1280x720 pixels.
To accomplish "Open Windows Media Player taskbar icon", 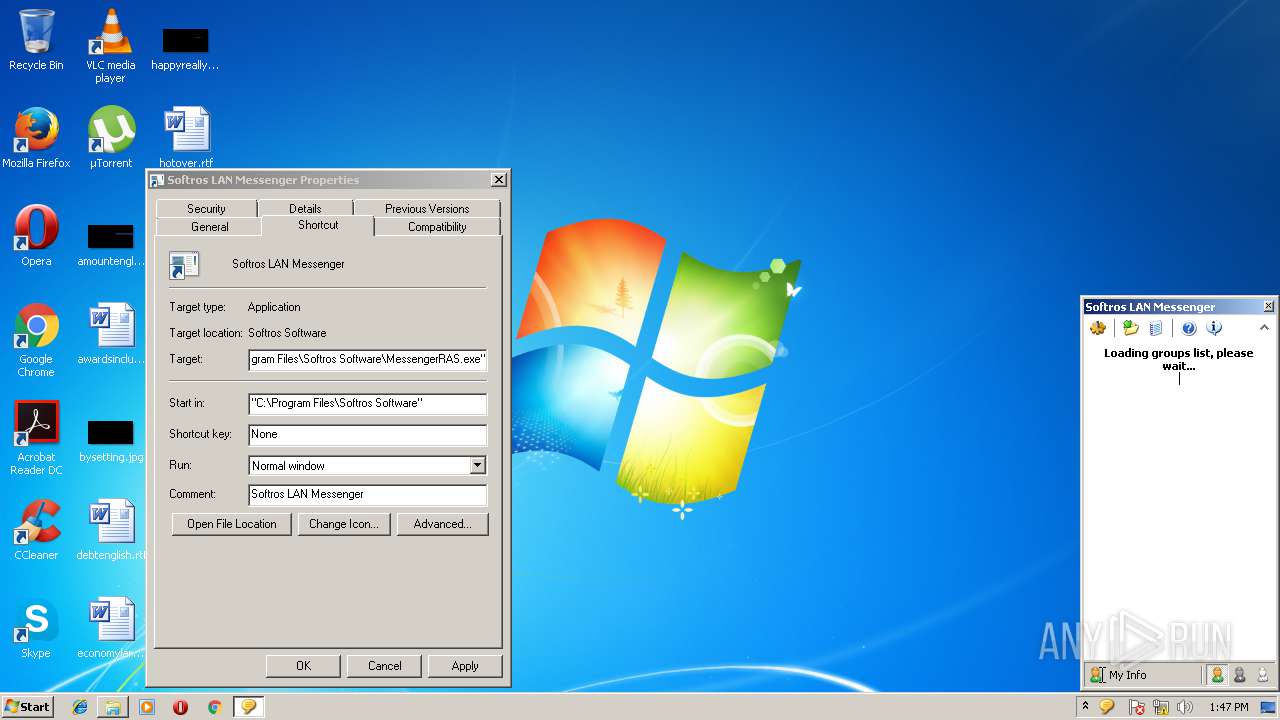I will [147, 707].
